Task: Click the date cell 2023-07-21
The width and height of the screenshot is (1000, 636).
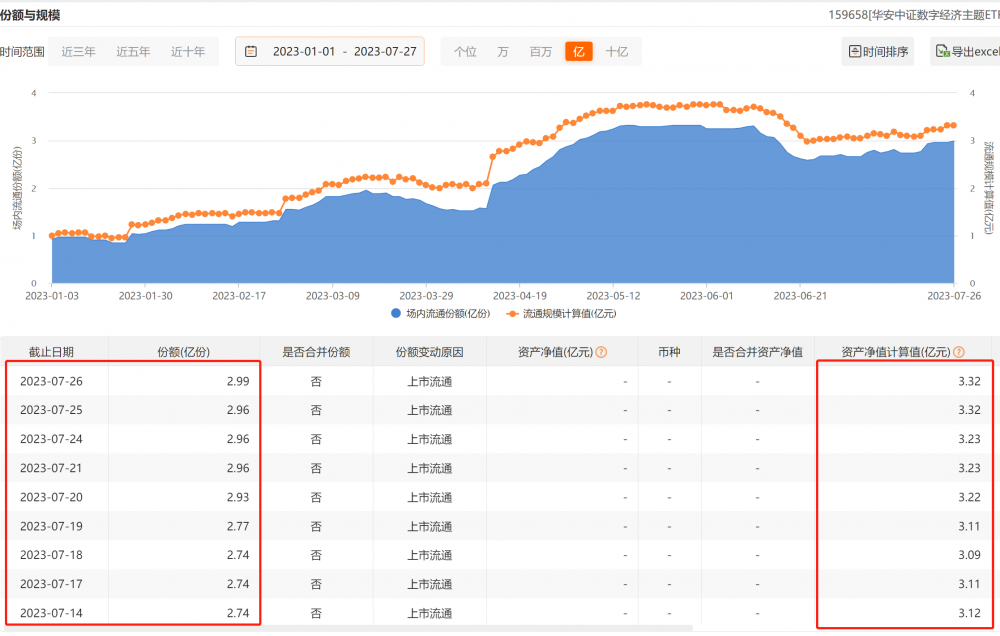Action: click(51, 468)
